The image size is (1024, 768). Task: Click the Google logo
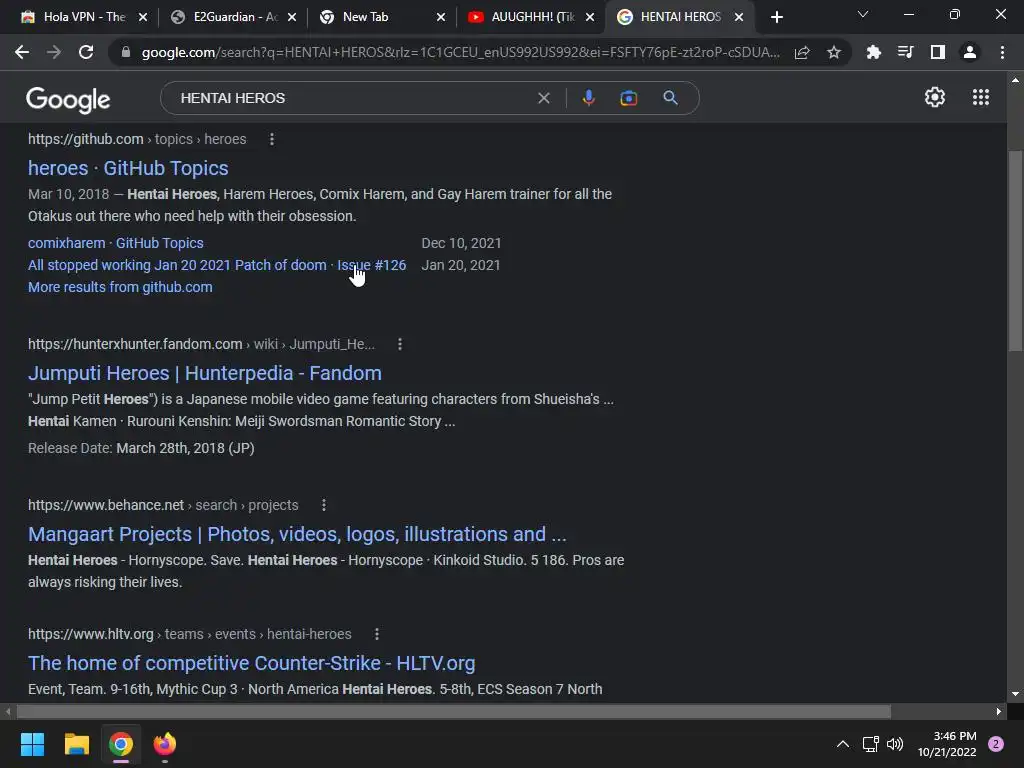tap(68, 99)
